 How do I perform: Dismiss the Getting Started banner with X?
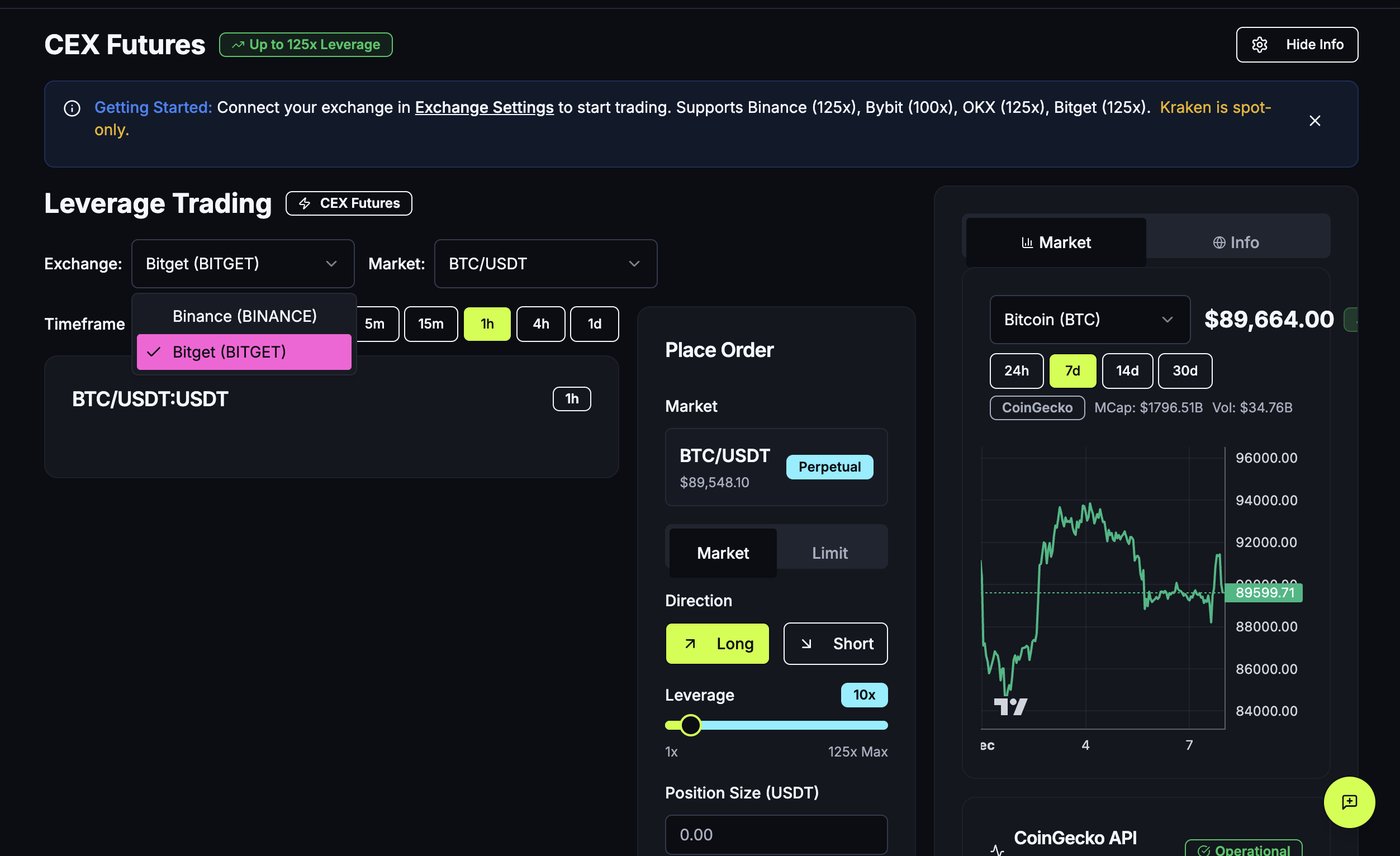1315,120
